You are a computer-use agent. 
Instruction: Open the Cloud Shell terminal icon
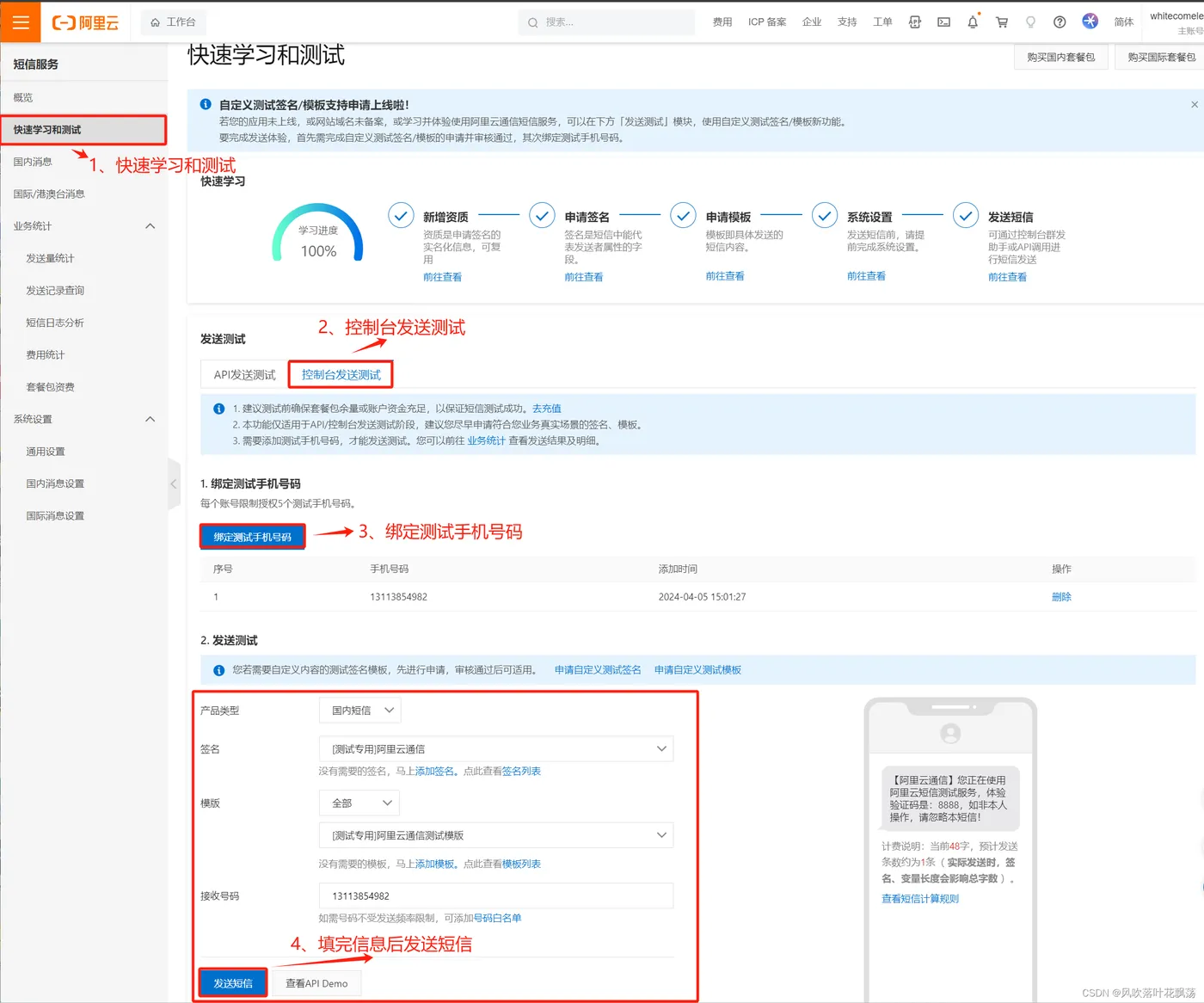pyautogui.click(x=943, y=22)
